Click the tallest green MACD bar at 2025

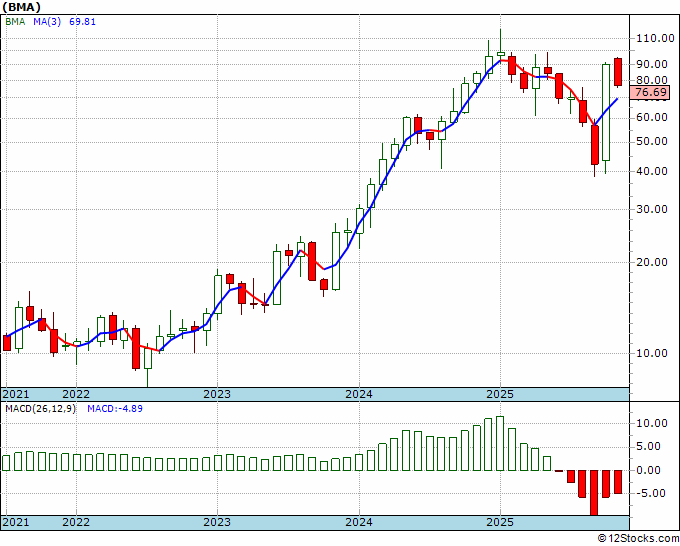500,443
